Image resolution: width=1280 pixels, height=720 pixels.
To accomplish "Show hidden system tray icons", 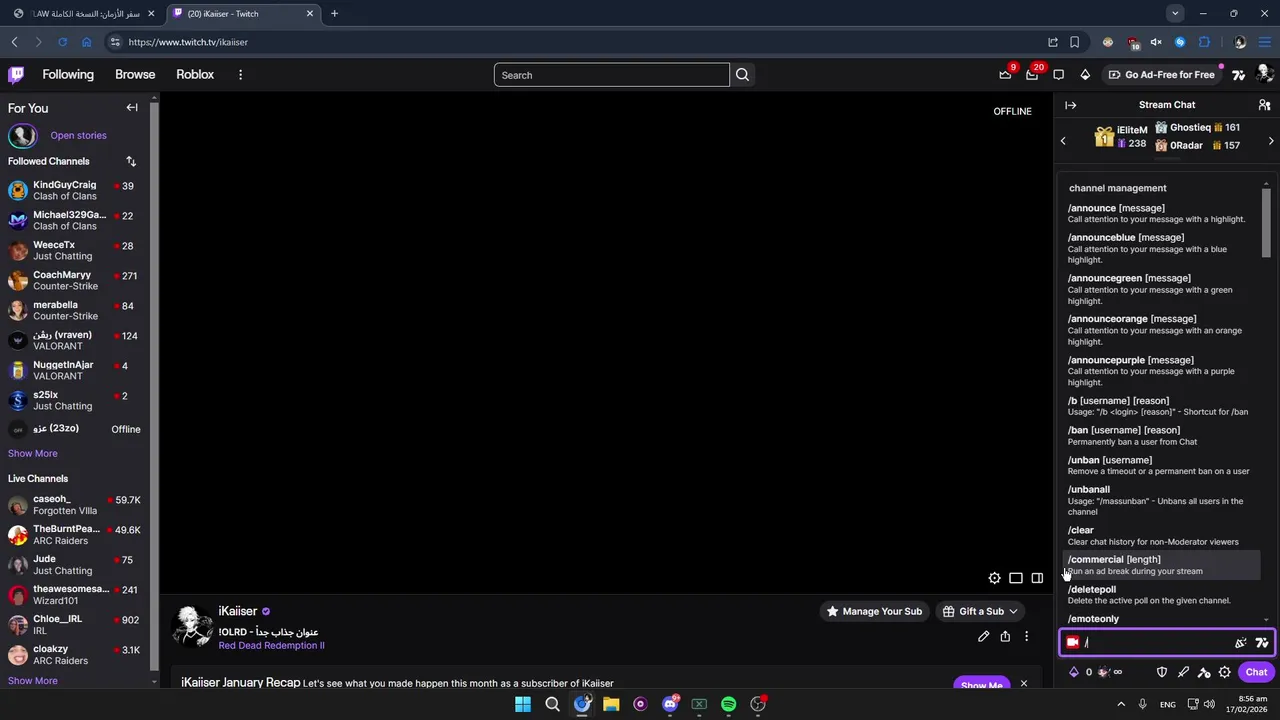I will (1120, 704).
